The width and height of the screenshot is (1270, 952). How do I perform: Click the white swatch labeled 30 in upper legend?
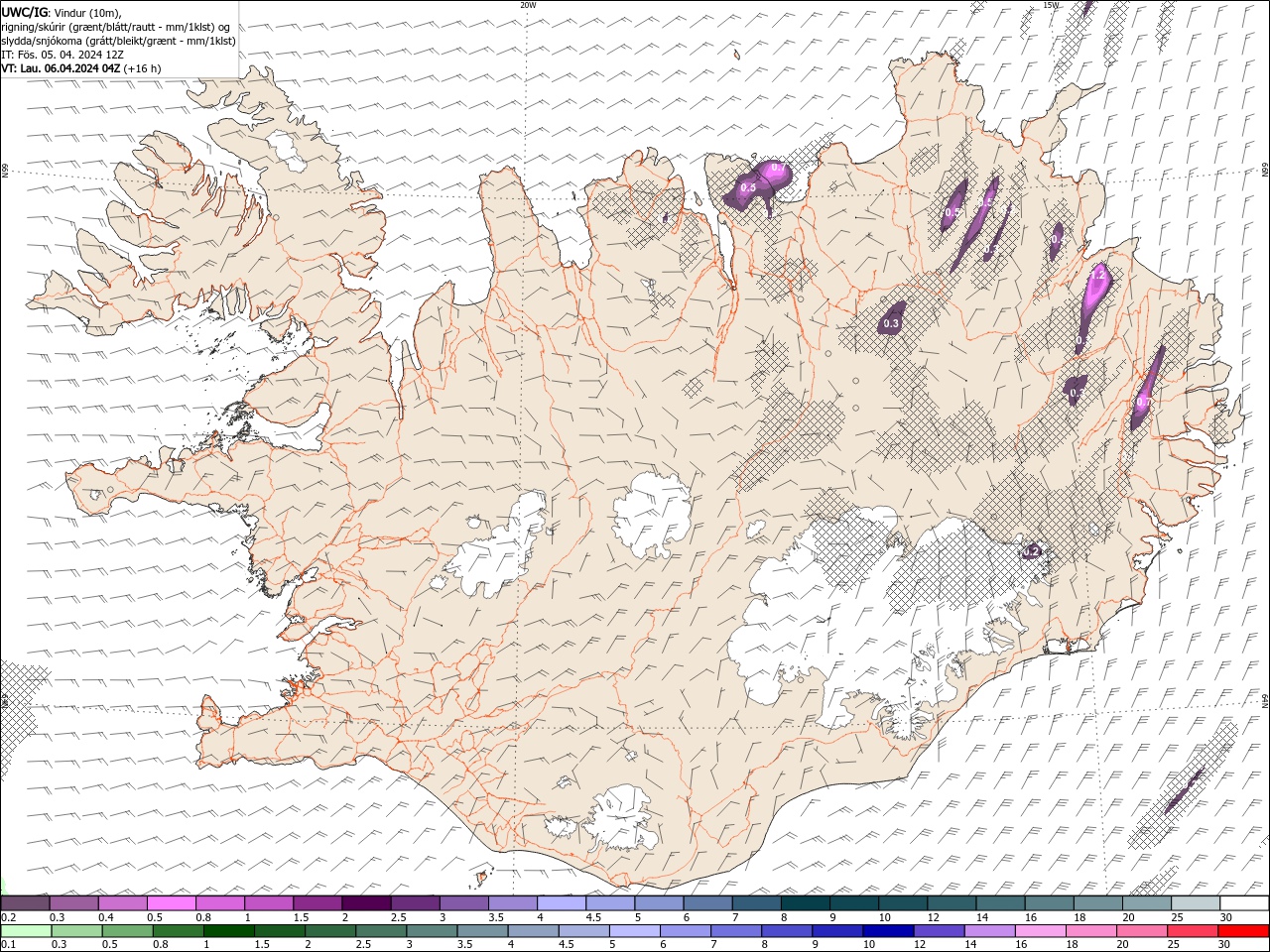[x=1245, y=903]
